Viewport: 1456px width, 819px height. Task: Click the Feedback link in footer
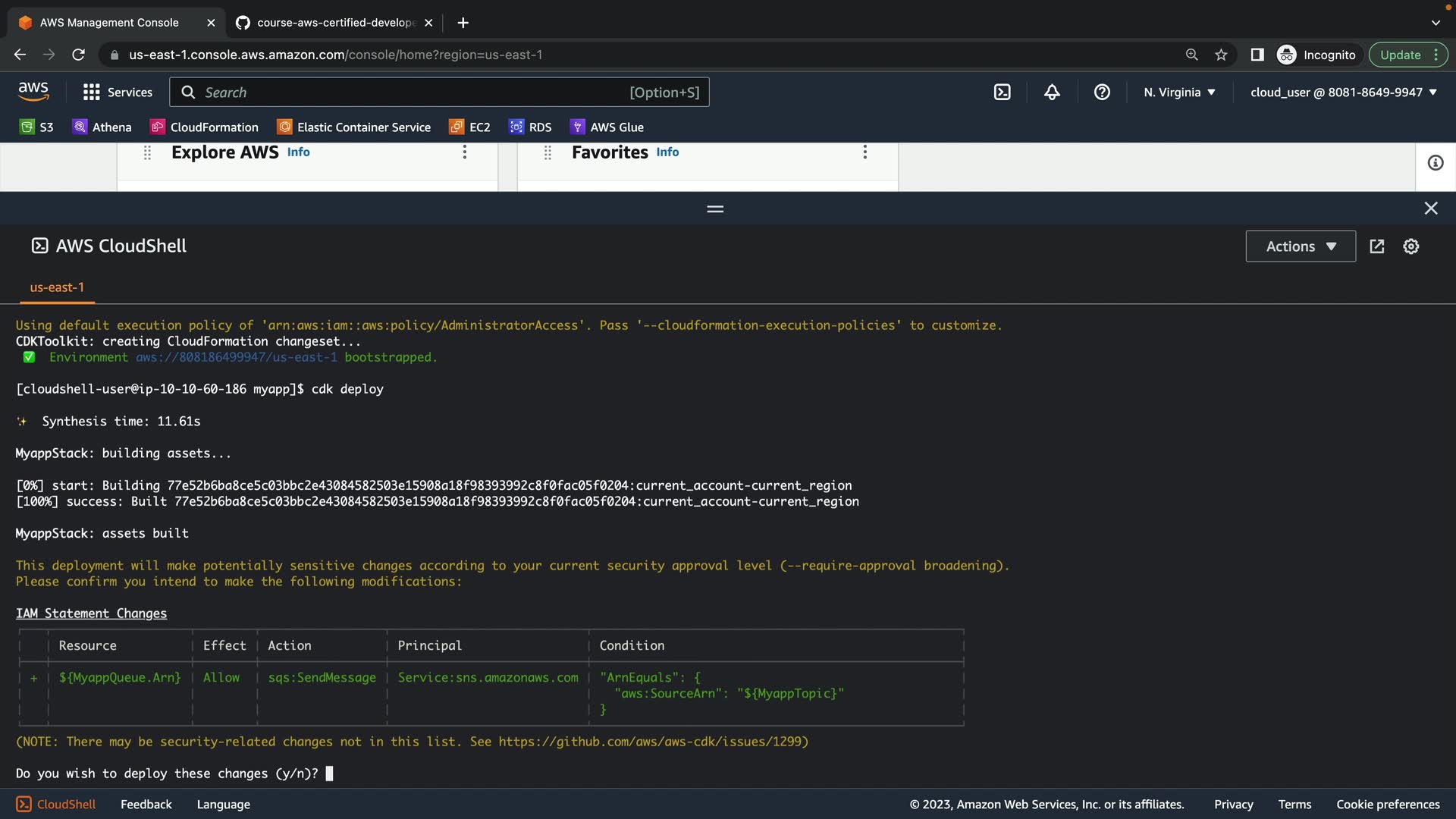coord(146,805)
